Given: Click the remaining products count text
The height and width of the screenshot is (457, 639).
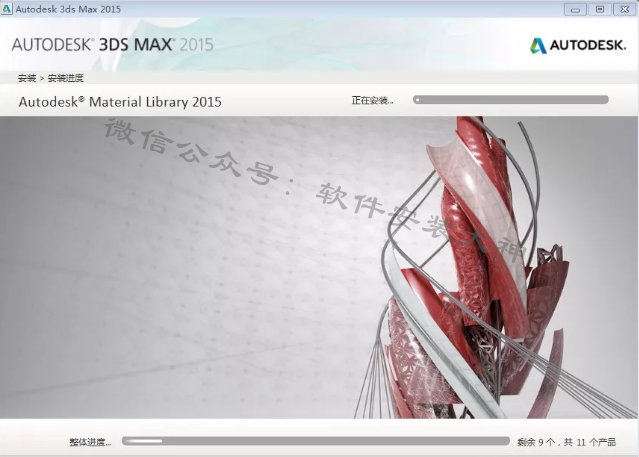Looking at the screenshot, I should [566, 442].
